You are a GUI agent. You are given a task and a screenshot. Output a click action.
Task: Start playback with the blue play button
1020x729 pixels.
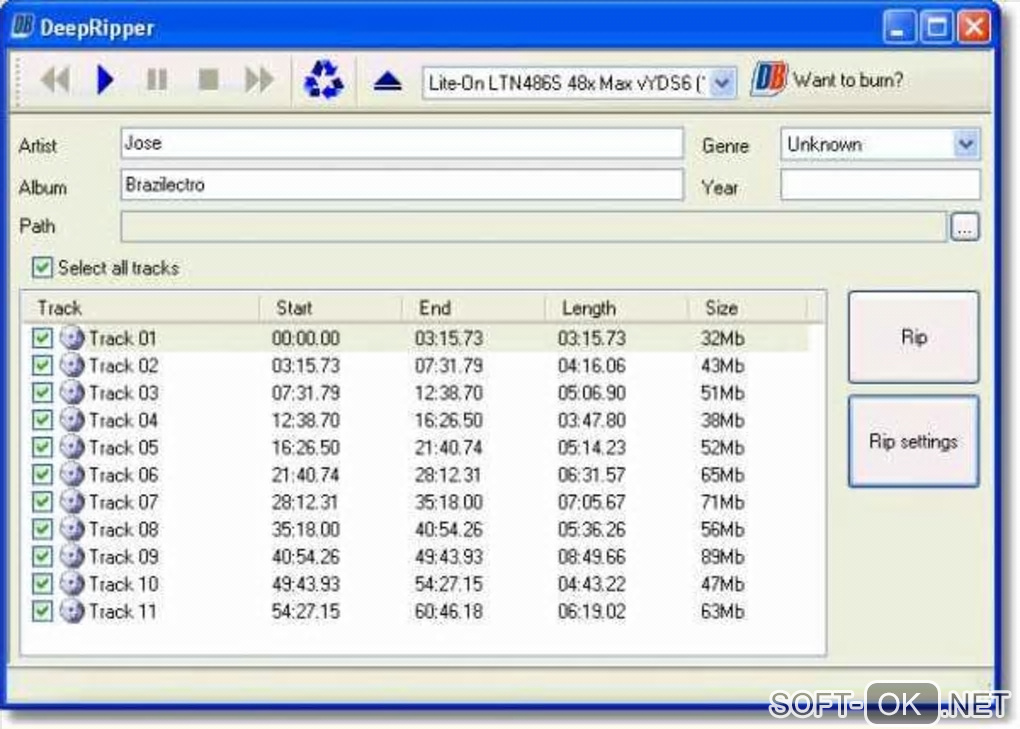pos(105,81)
